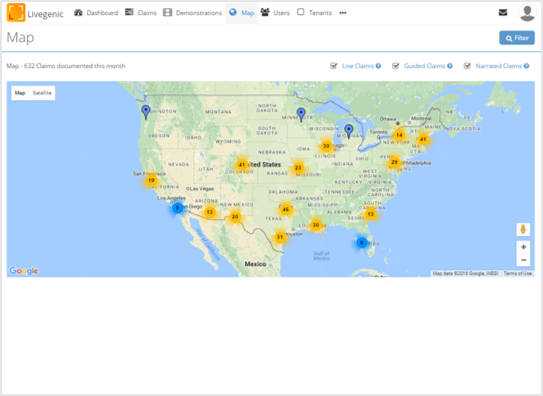Go to the Claims menu item
The image size is (543, 396).
(141, 13)
